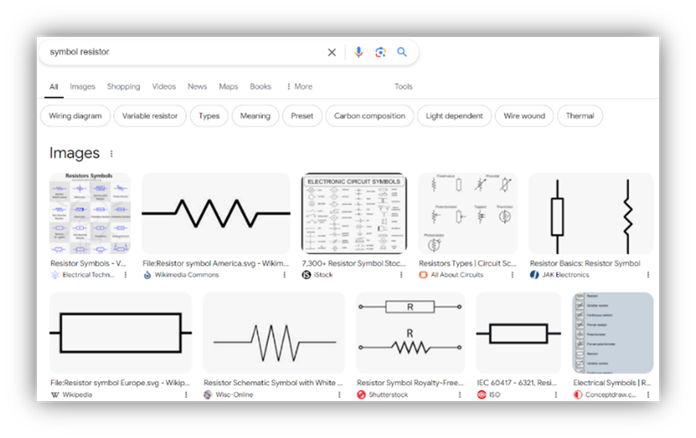Select the Wiring diagram filter chip

[x=78, y=116]
